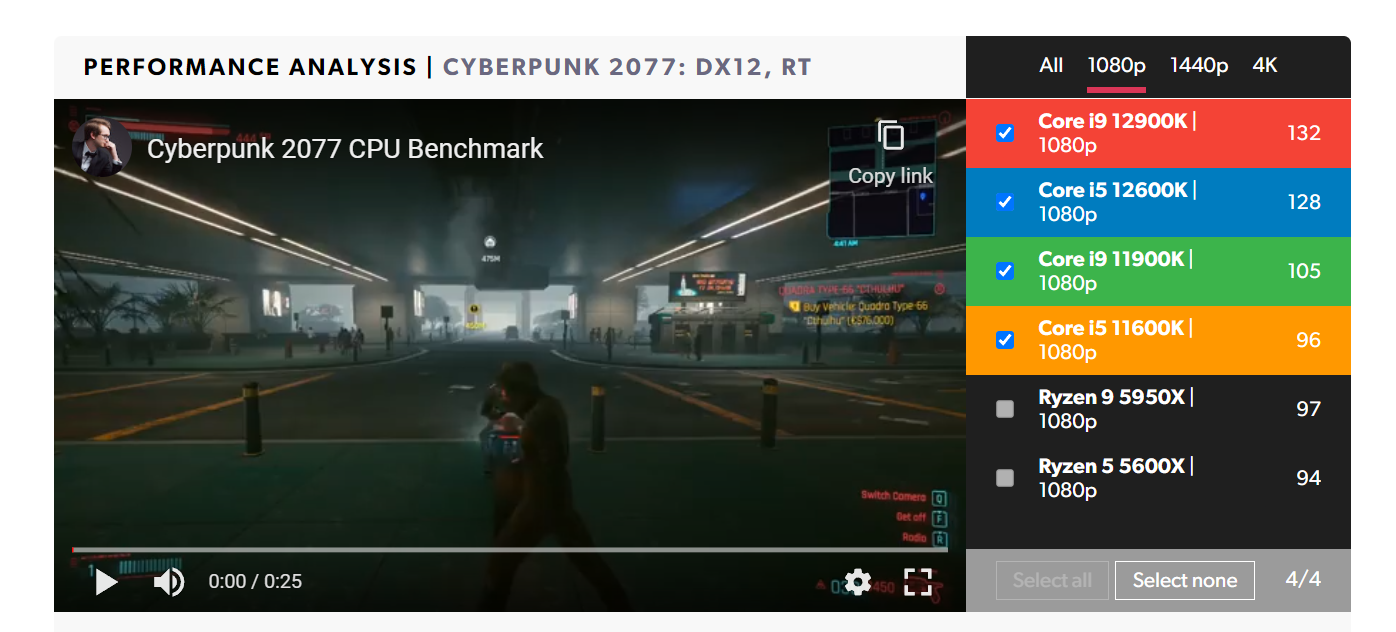Click the 0:00 / 0:25 time display
This screenshot has height=632, width=1396.
[255, 582]
